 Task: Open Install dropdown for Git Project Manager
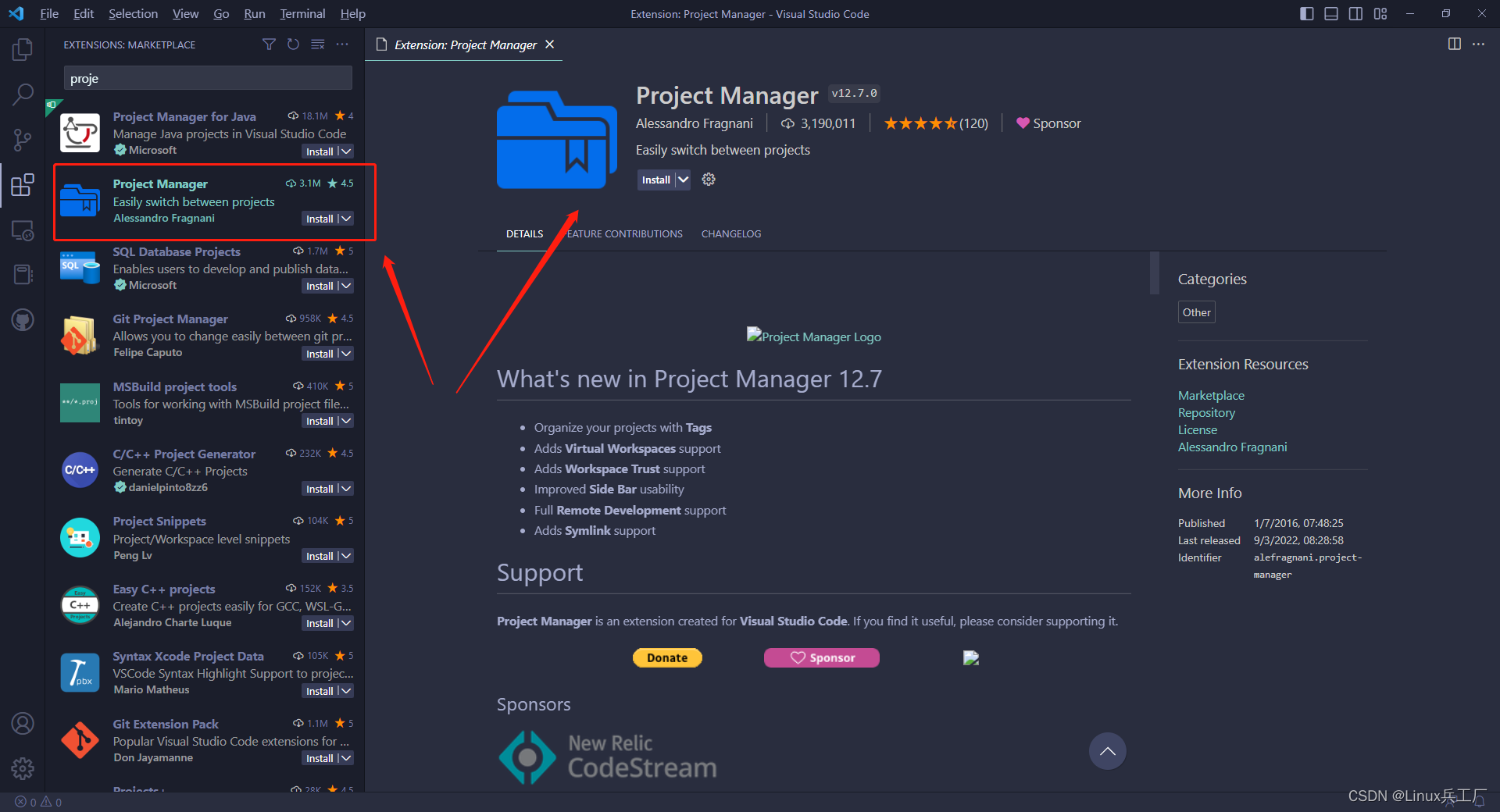(346, 354)
